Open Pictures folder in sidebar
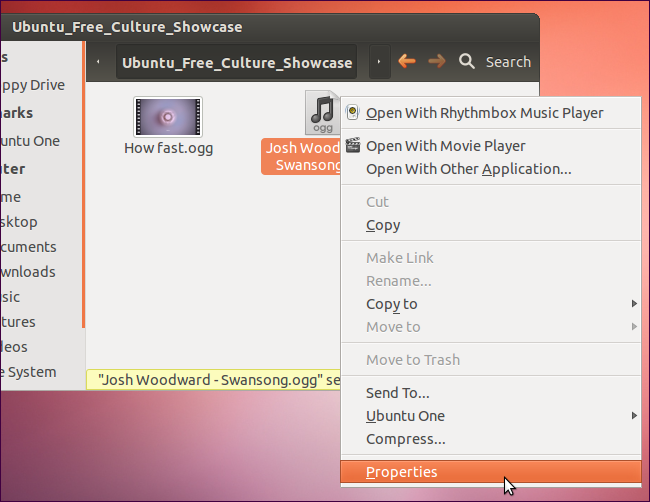Viewport: 650px width, 502px height. pos(18,322)
